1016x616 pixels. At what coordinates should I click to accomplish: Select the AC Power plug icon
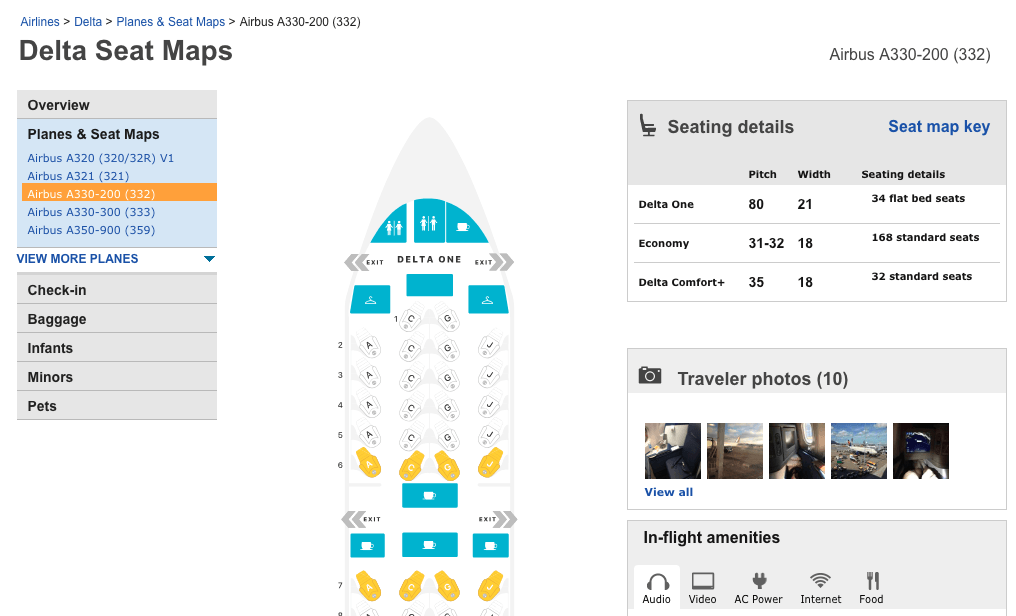[x=759, y=587]
